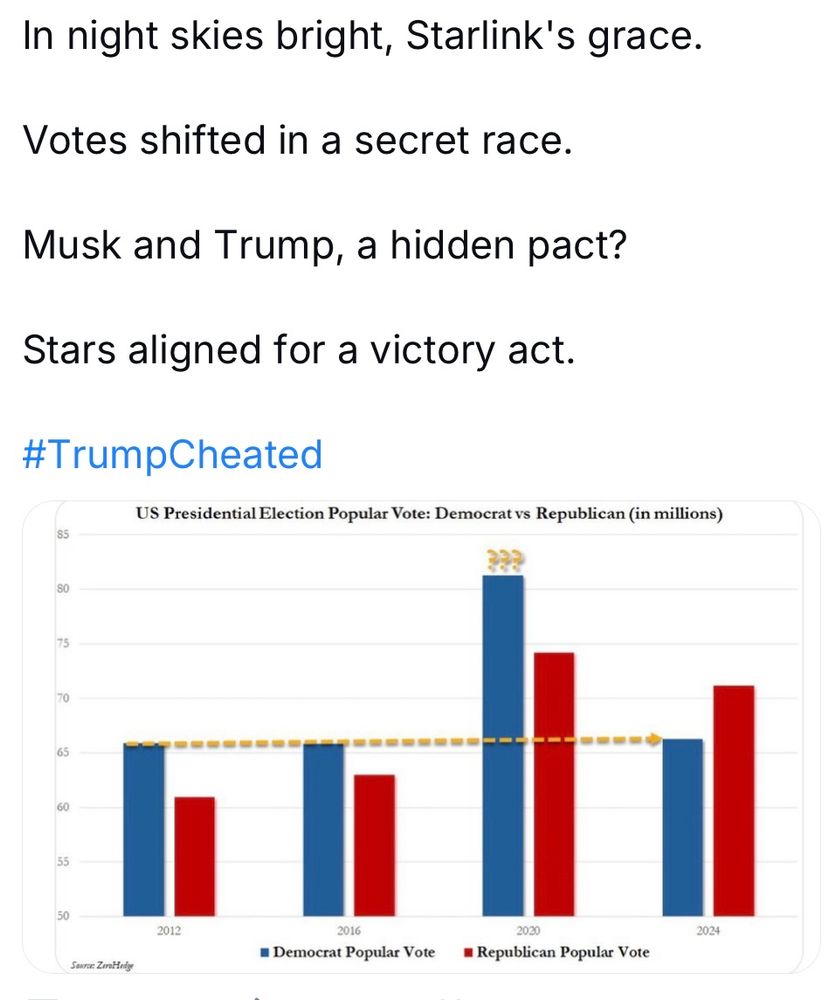Click the 2016 x-axis year label

click(x=349, y=931)
